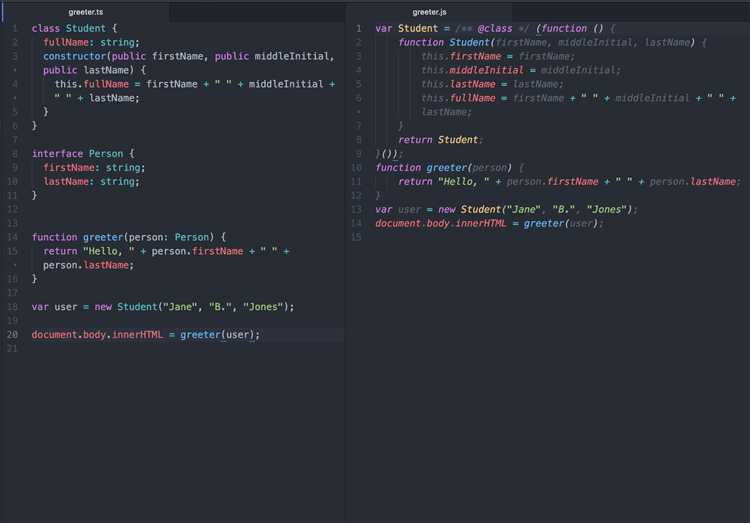Viewport: 750px width, 523px height.
Task: Click 'function greeter(person: Person)' line in greeter.ts
Action: pos(129,237)
